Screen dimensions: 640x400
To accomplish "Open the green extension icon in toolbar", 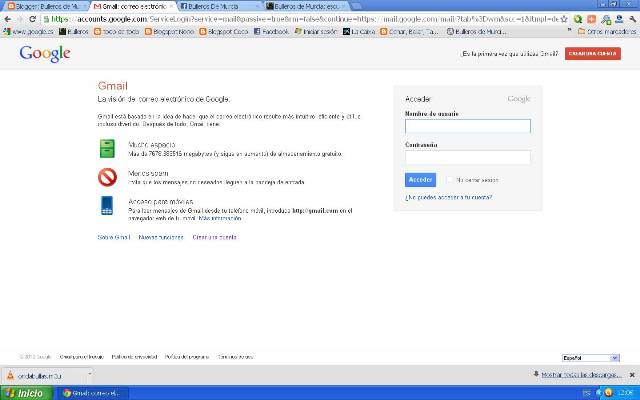I will pos(578,19).
